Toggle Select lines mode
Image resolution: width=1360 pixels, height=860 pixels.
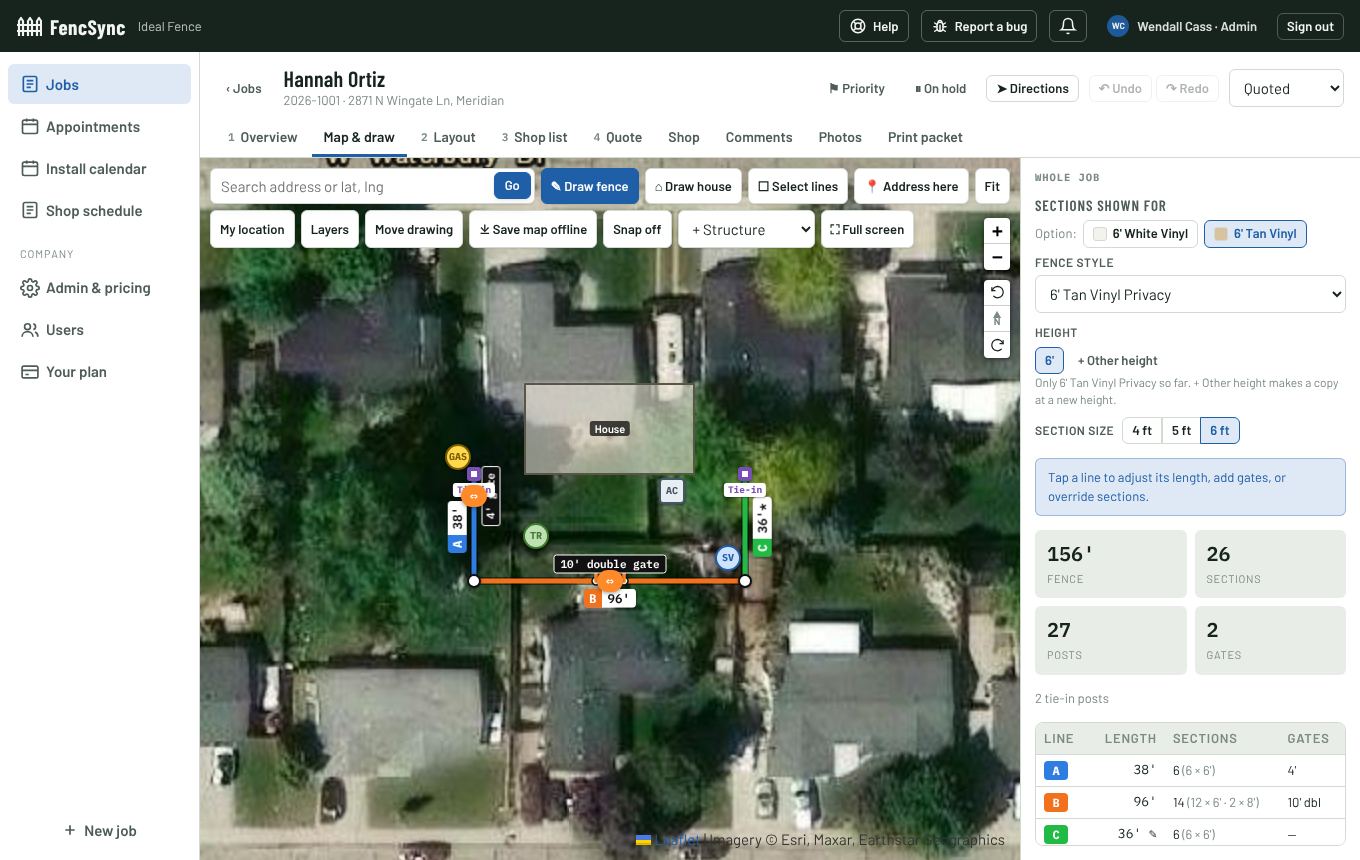point(798,186)
